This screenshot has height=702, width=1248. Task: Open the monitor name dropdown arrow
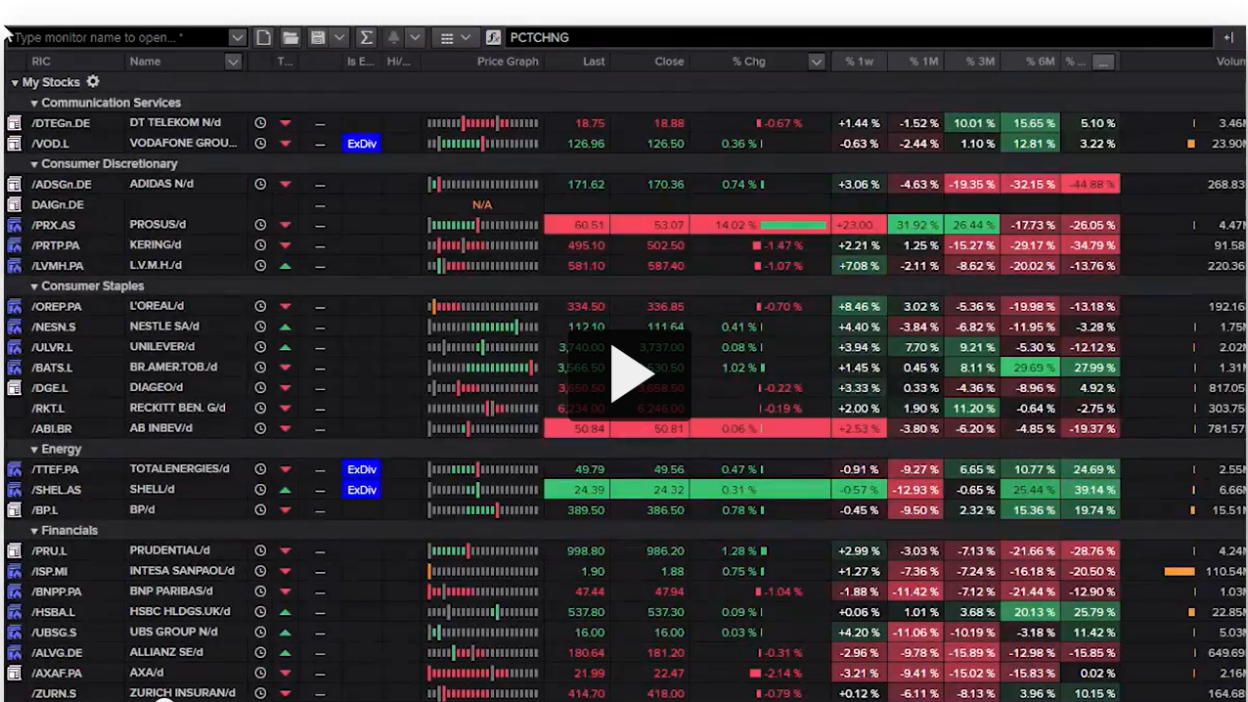[237, 38]
